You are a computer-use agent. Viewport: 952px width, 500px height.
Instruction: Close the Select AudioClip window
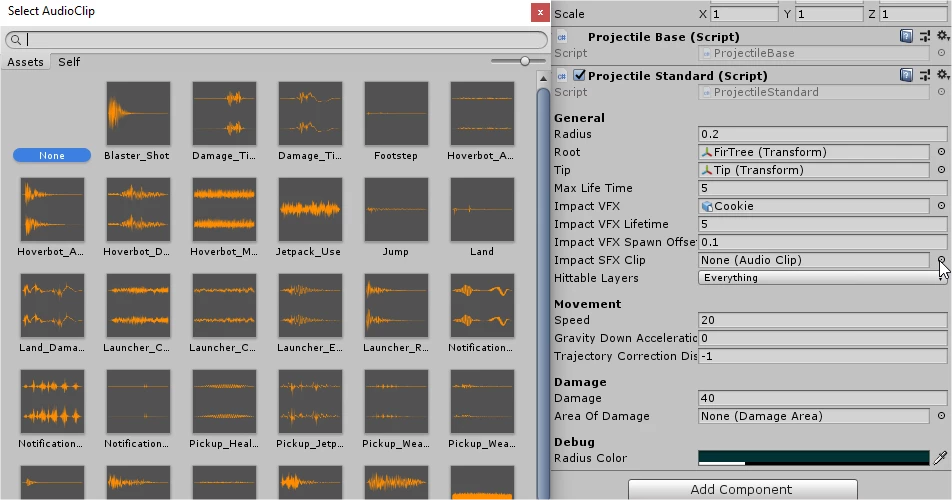coord(540,12)
